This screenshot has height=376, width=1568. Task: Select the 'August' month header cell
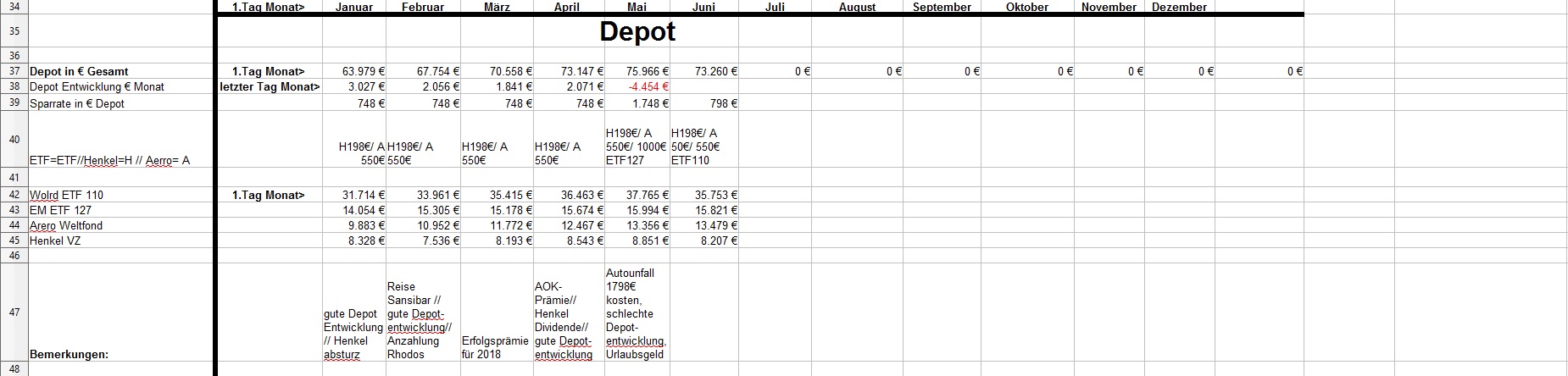(x=857, y=7)
